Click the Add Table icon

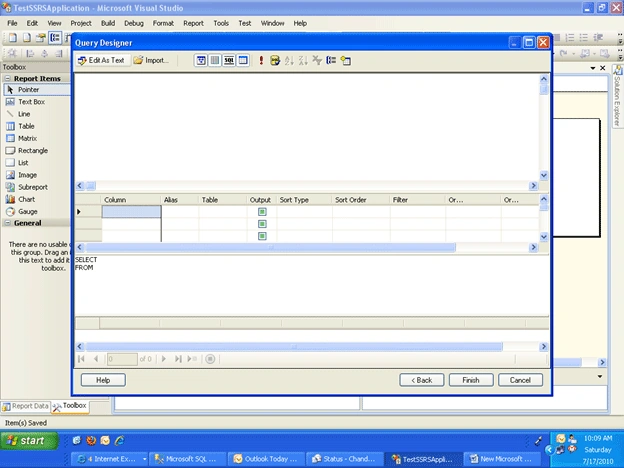(x=345, y=60)
